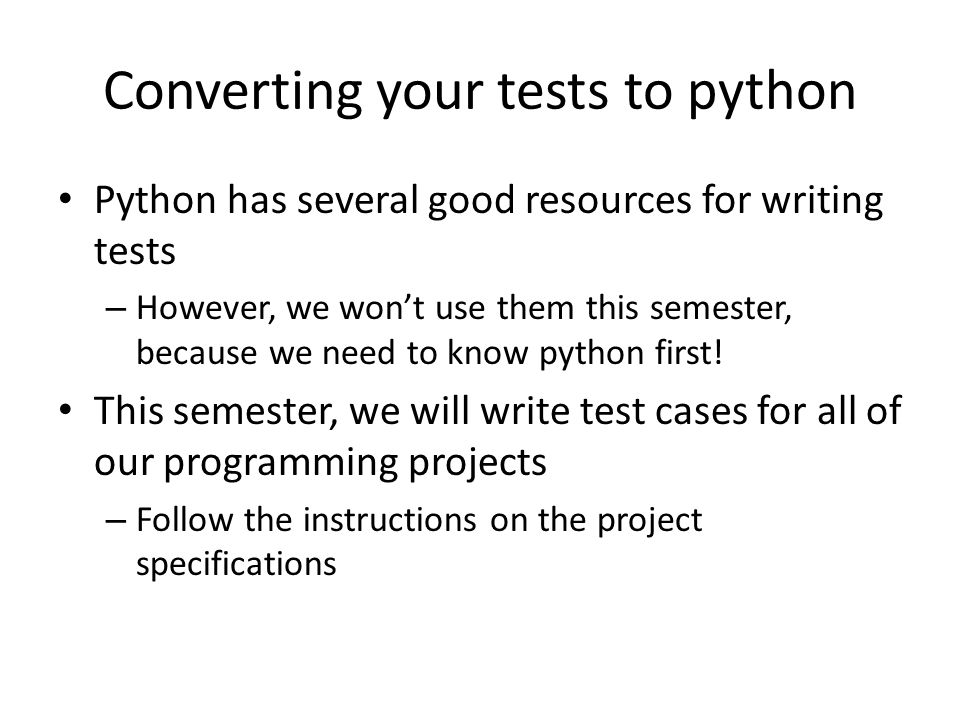Click the words 'on the project'
Image resolution: width=960 pixels, height=720 pixels.
[596, 522]
